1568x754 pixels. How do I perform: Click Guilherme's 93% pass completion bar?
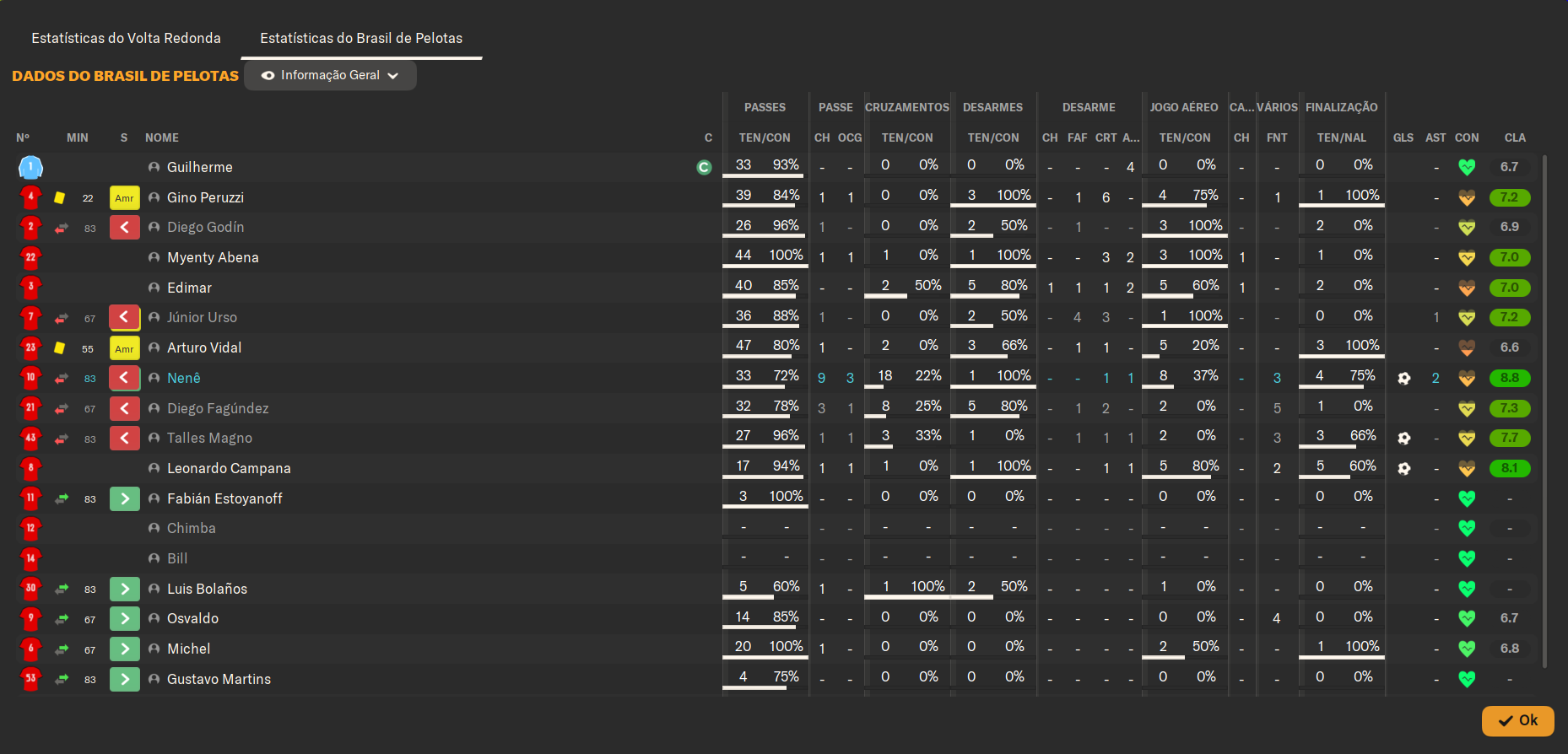point(765,176)
